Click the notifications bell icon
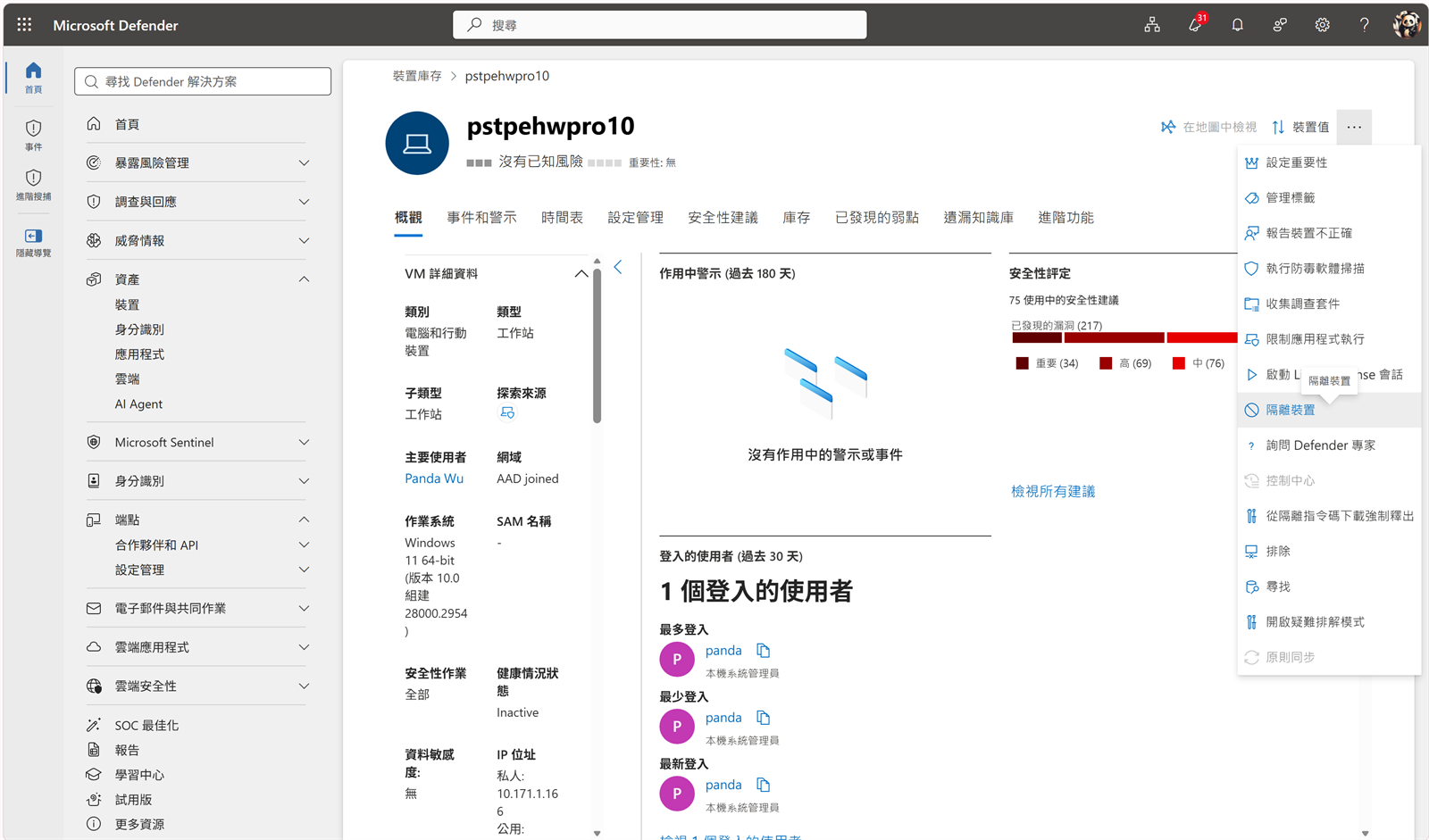This screenshot has height=840, width=1429. click(x=1237, y=25)
